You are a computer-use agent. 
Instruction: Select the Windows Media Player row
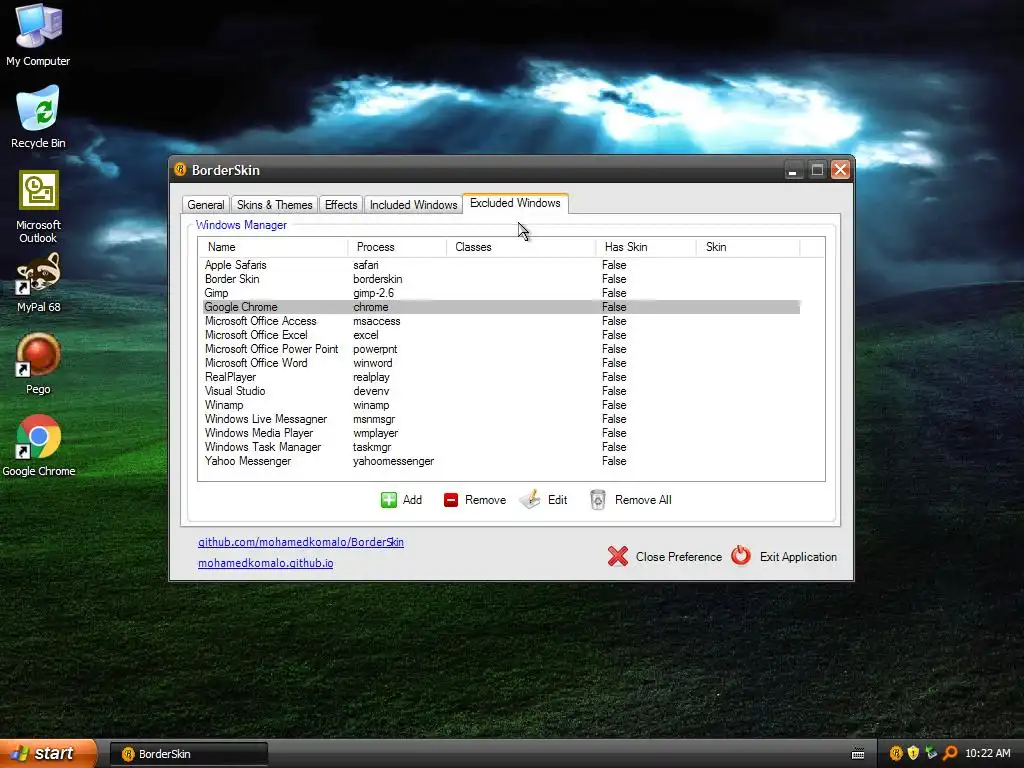pos(502,433)
